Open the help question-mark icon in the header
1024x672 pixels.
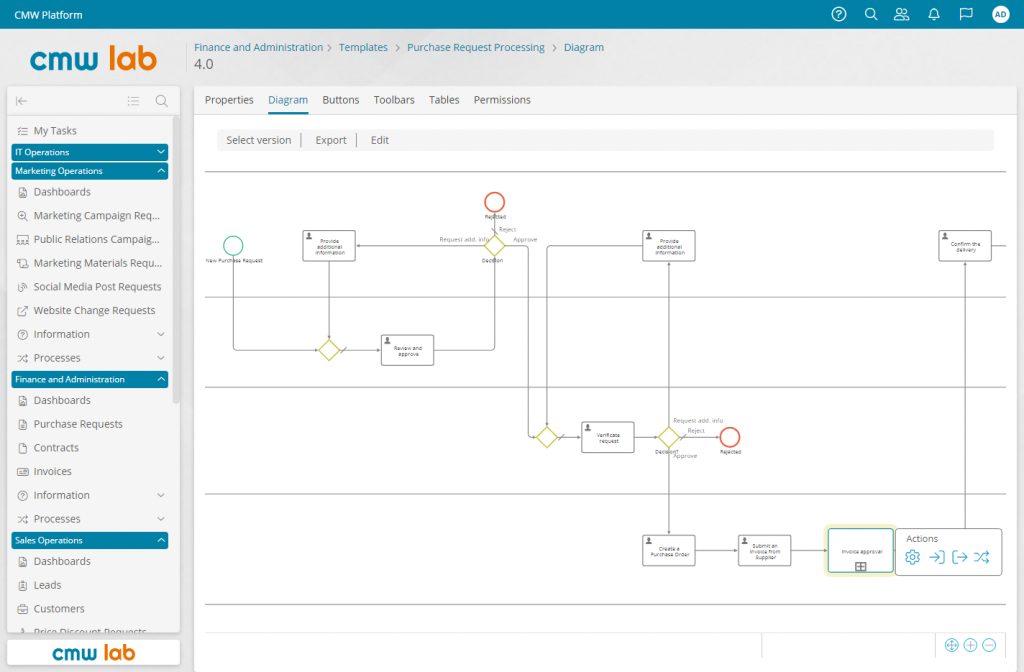point(838,14)
